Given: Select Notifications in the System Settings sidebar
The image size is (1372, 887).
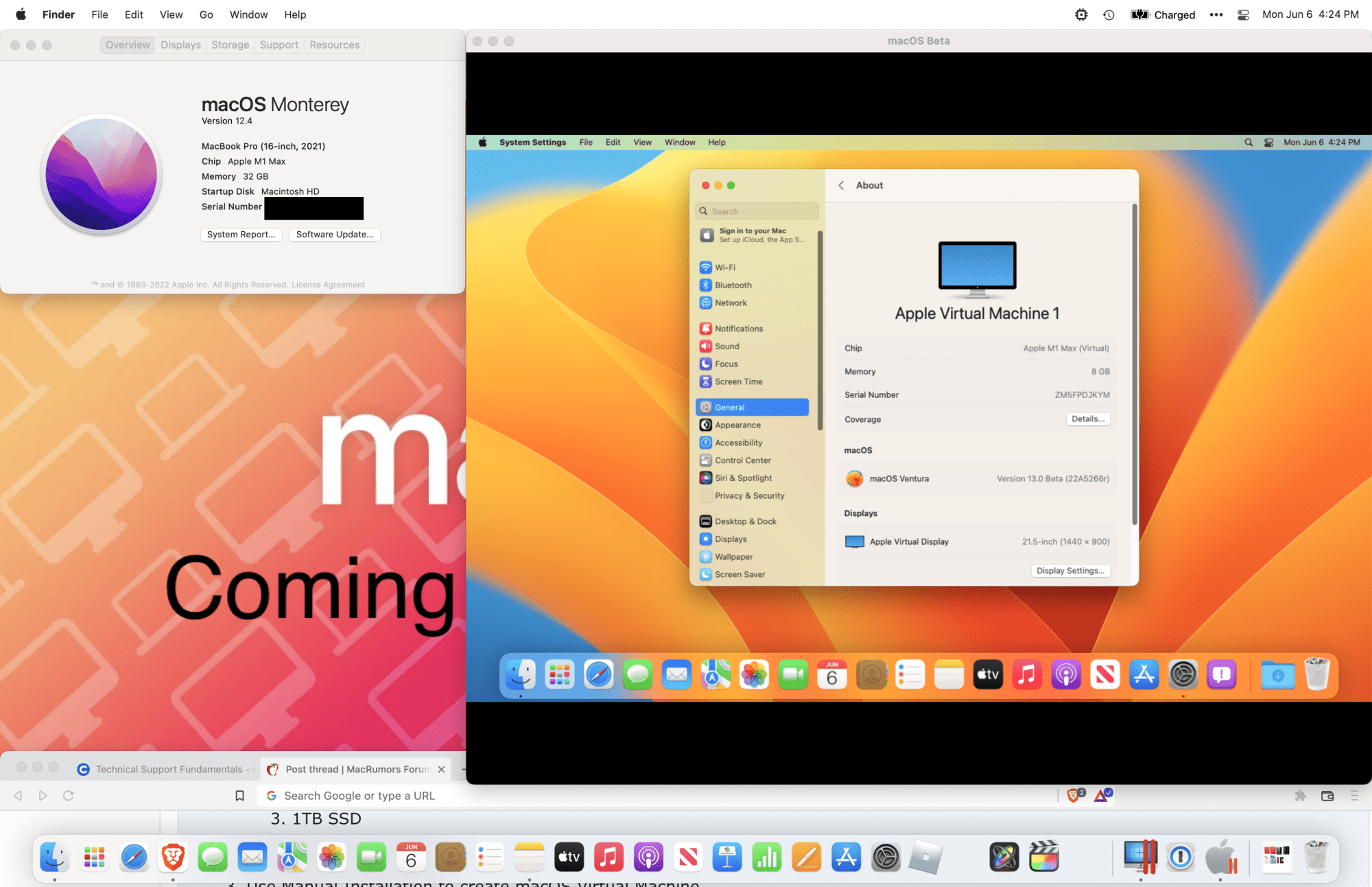Looking at the screenshot, I should [x=739, y=328].
